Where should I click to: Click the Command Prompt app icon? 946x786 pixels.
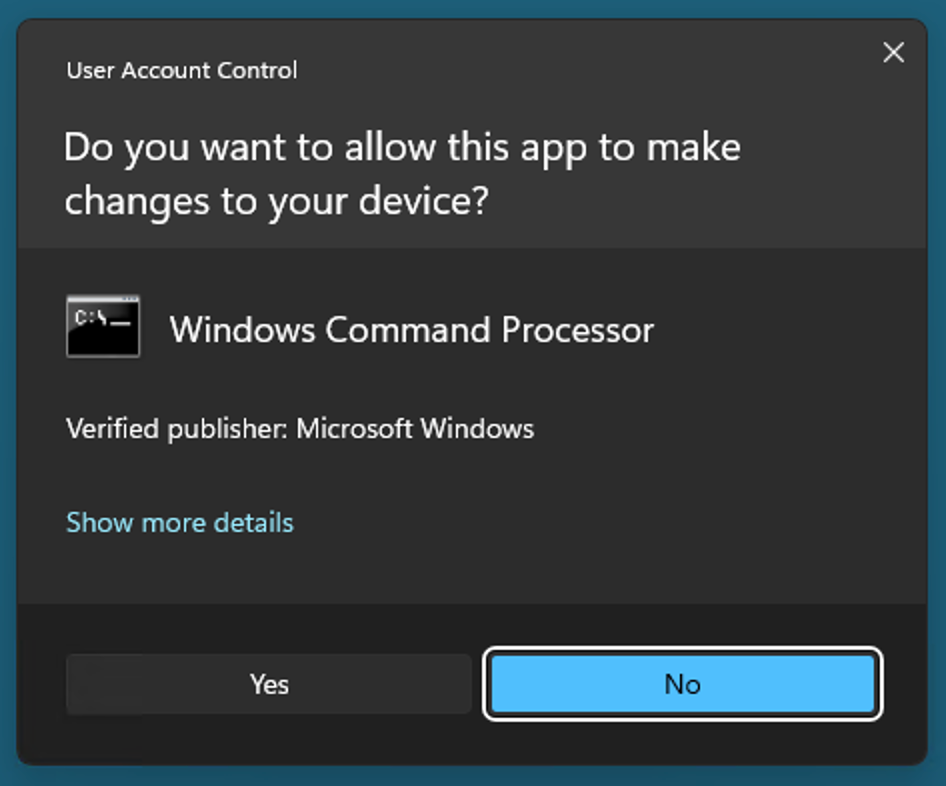[103, 327]
